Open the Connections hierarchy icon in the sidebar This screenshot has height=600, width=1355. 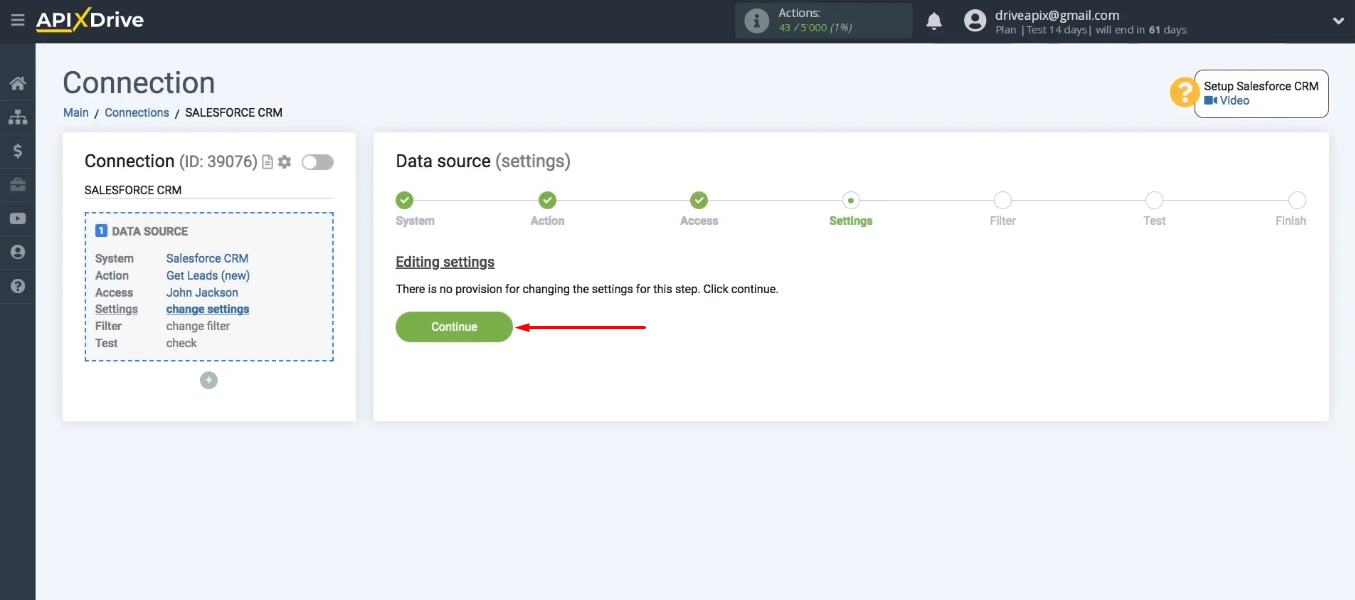tap(17, 117)
